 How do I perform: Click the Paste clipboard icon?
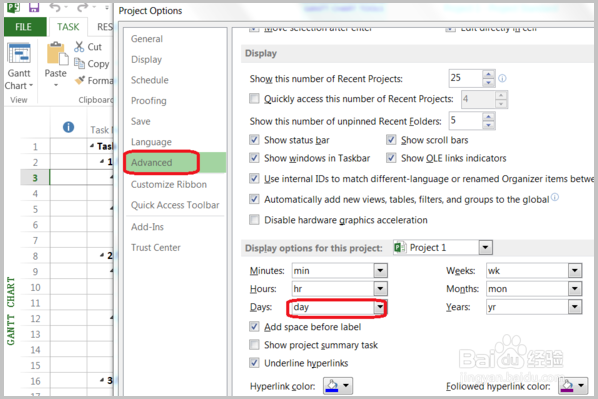(57, 54)
